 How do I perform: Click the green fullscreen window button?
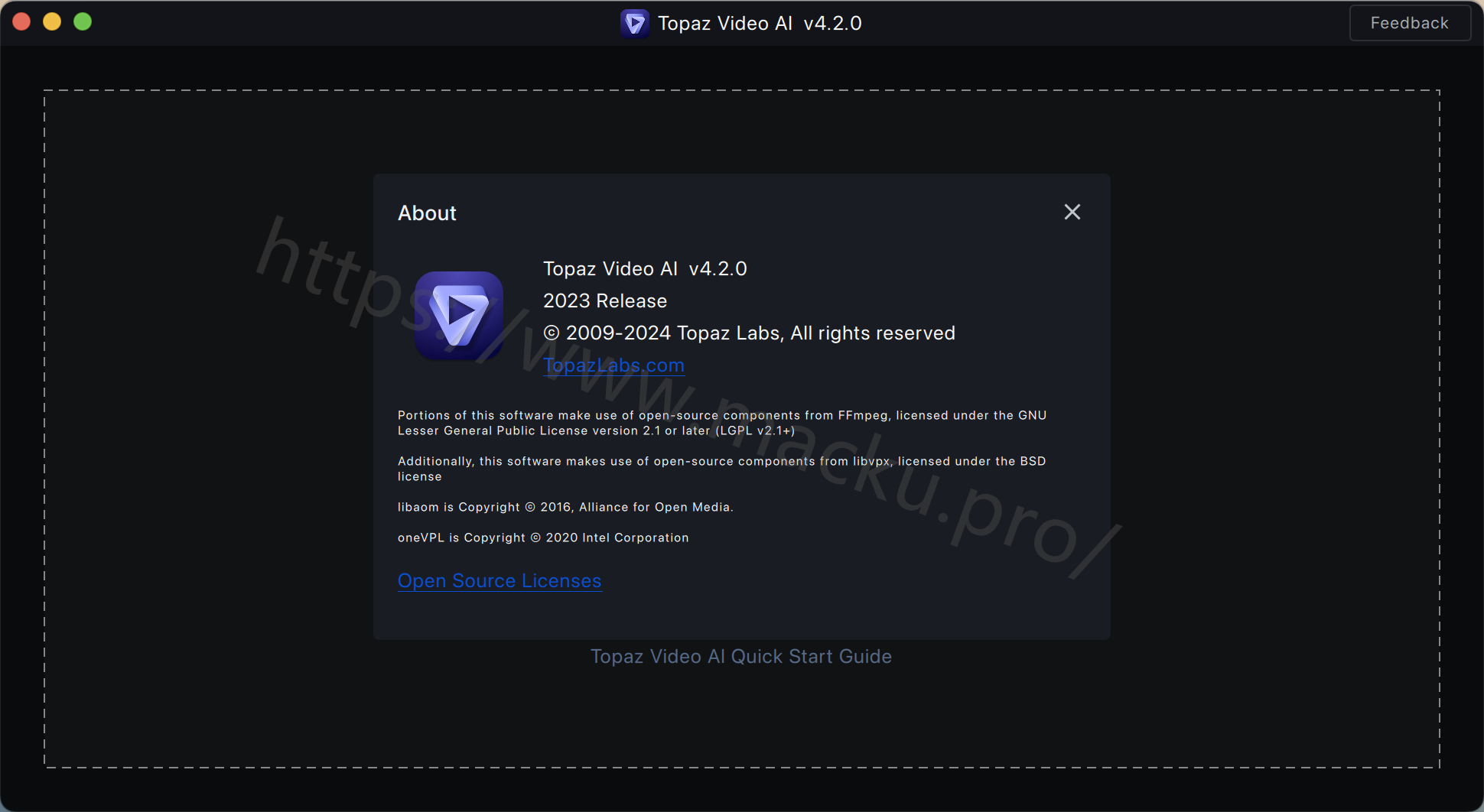pyautogui.click(x=83, y=22)
